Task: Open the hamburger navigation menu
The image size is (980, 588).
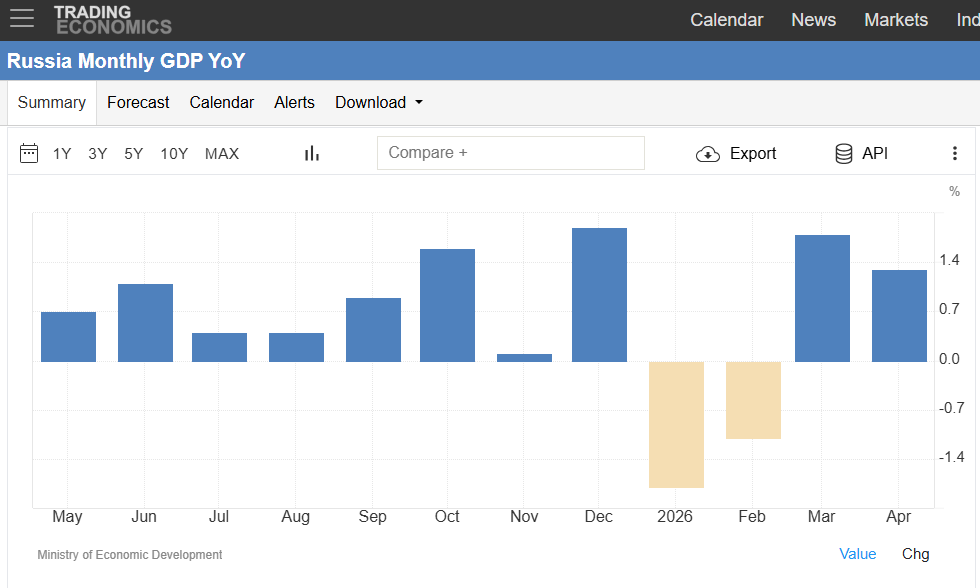Action: [x=22, y=18]
